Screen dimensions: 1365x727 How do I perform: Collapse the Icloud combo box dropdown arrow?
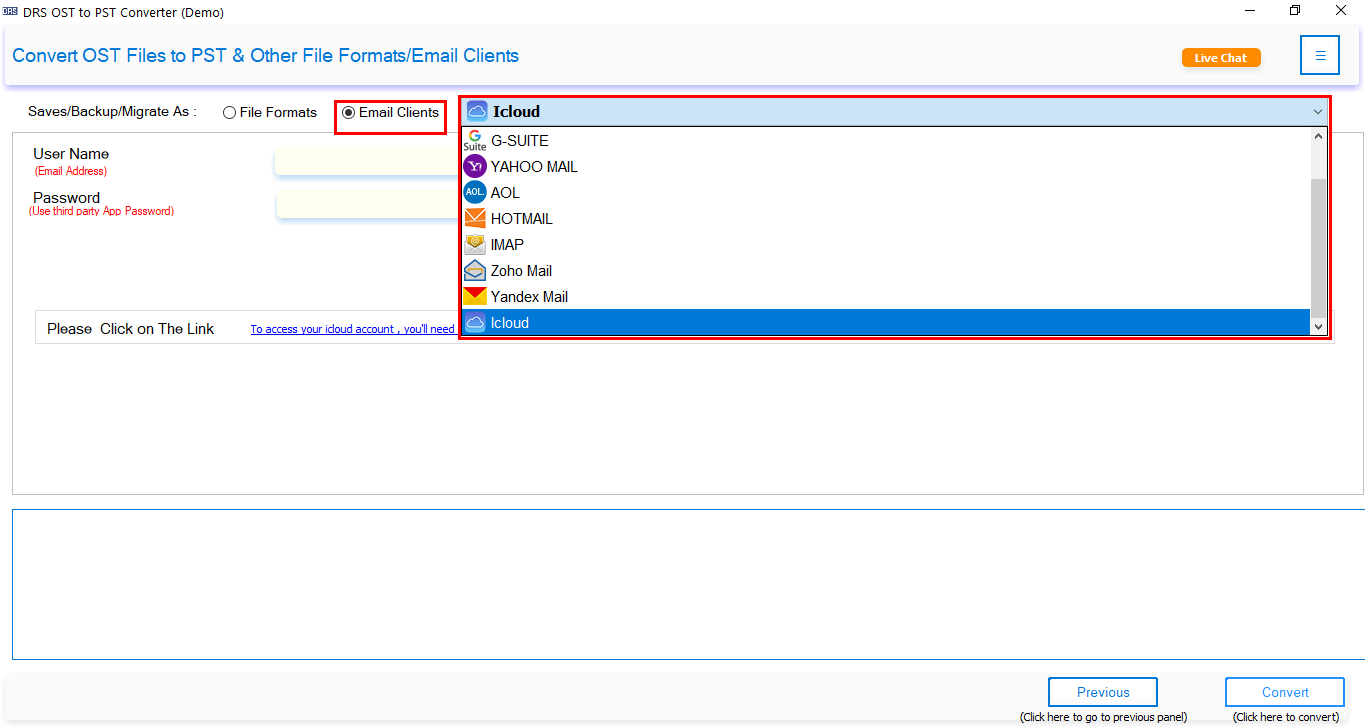coord(1318,112)
